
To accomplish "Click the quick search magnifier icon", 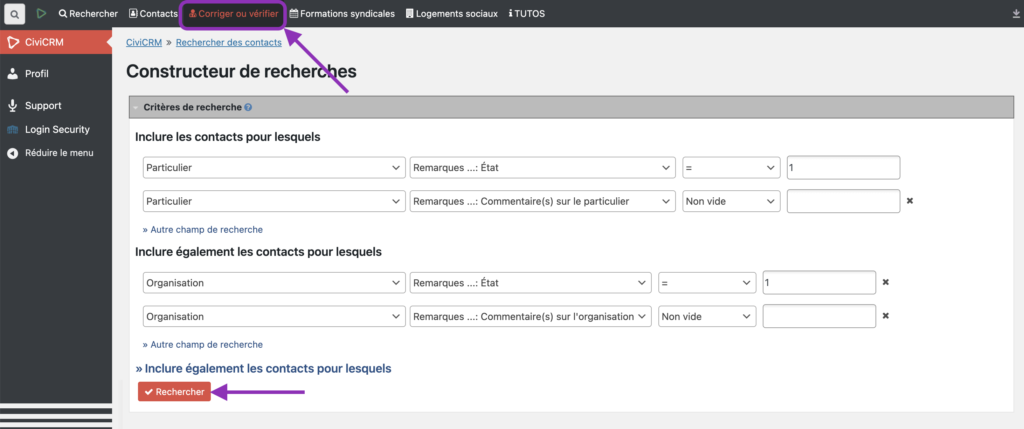I will (15, 14).
